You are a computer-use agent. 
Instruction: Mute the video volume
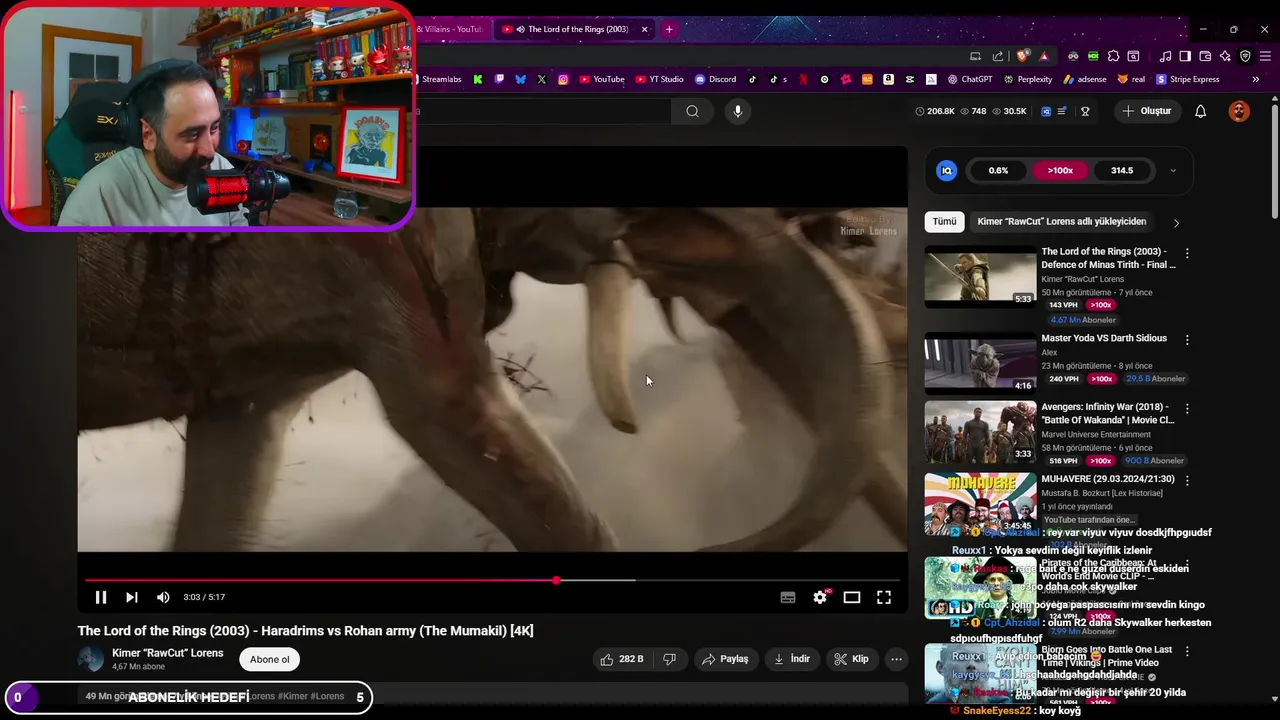click(163, 597)
